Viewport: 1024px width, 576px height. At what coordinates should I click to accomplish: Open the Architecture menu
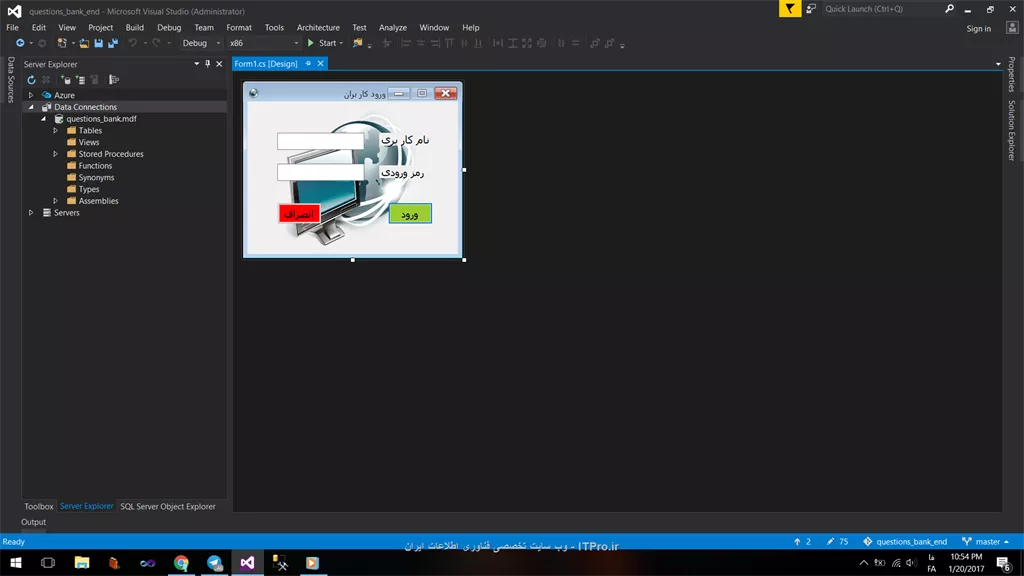coord(318,27)
